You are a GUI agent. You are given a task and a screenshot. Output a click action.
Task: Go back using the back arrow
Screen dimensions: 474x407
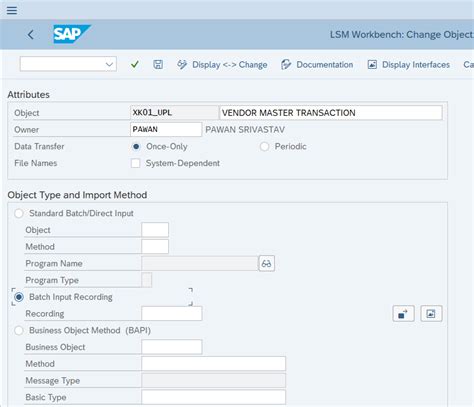pos(31,34)
